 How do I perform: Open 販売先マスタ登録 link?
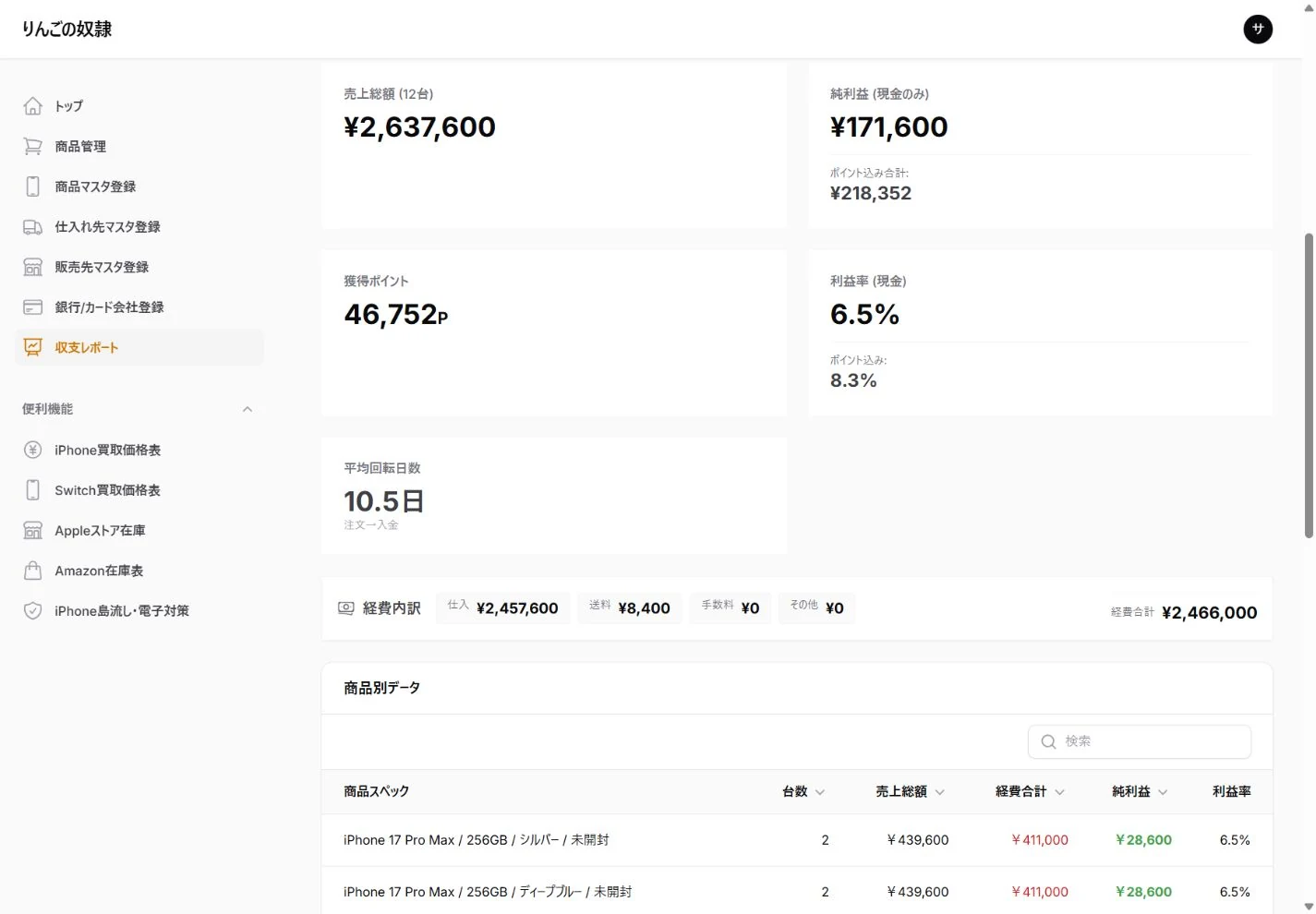point(139,267)
